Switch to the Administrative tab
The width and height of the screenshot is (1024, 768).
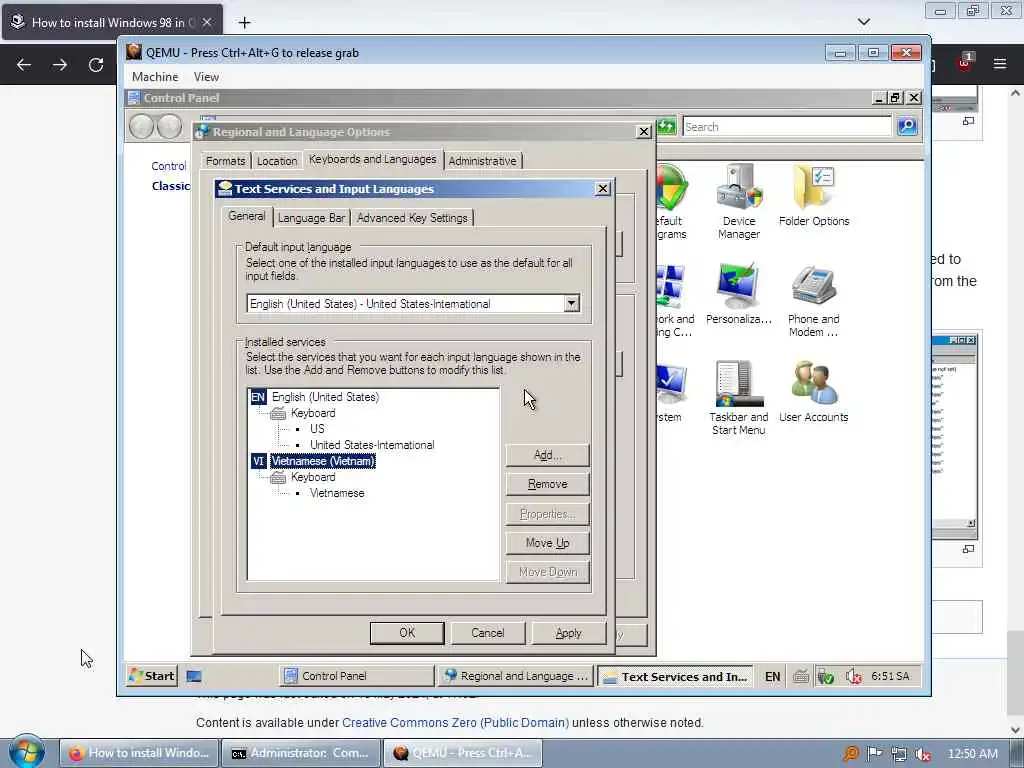(483, 161)
